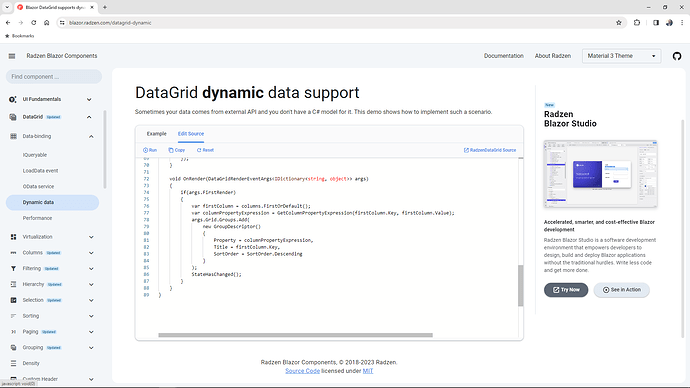Open the Chrome profile avatar
The image size is (690, 388).
pyautogui.click(x=669, y=23)
